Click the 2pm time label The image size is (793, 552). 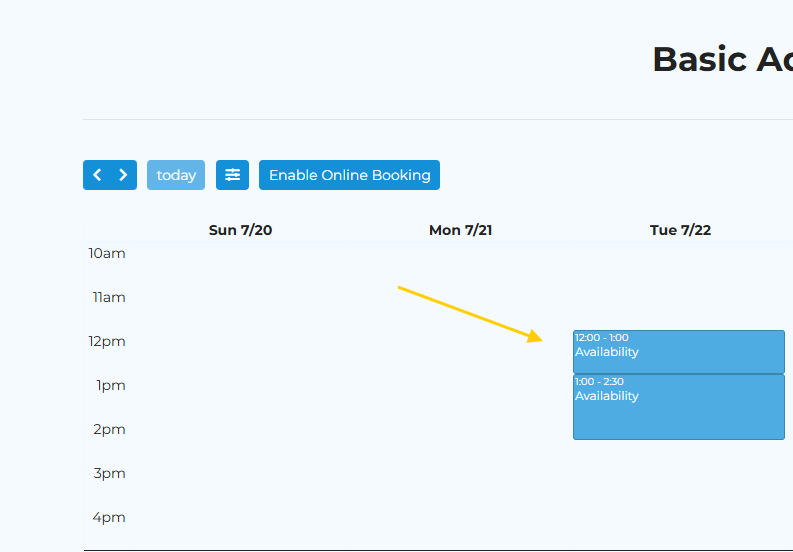(109, 430)
